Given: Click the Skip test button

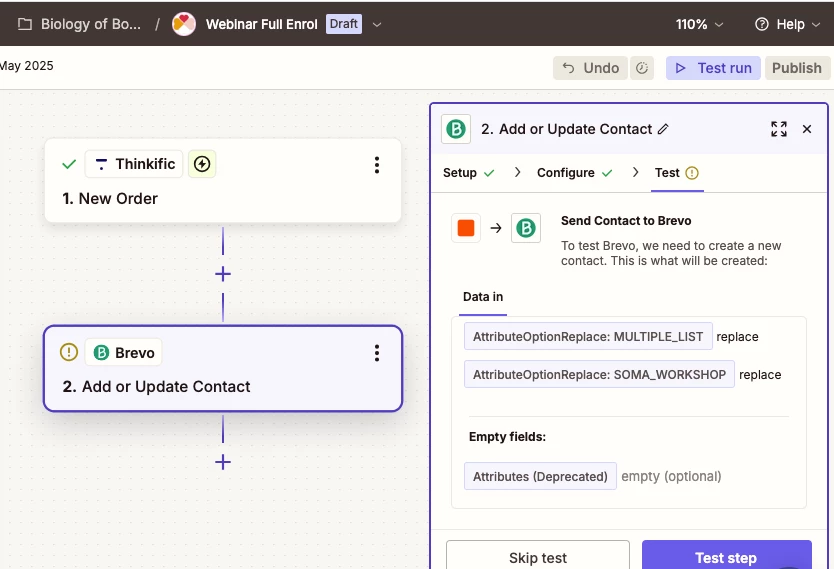Looking at the screenshot, I should pyautogui.click(x=538, y=556).
